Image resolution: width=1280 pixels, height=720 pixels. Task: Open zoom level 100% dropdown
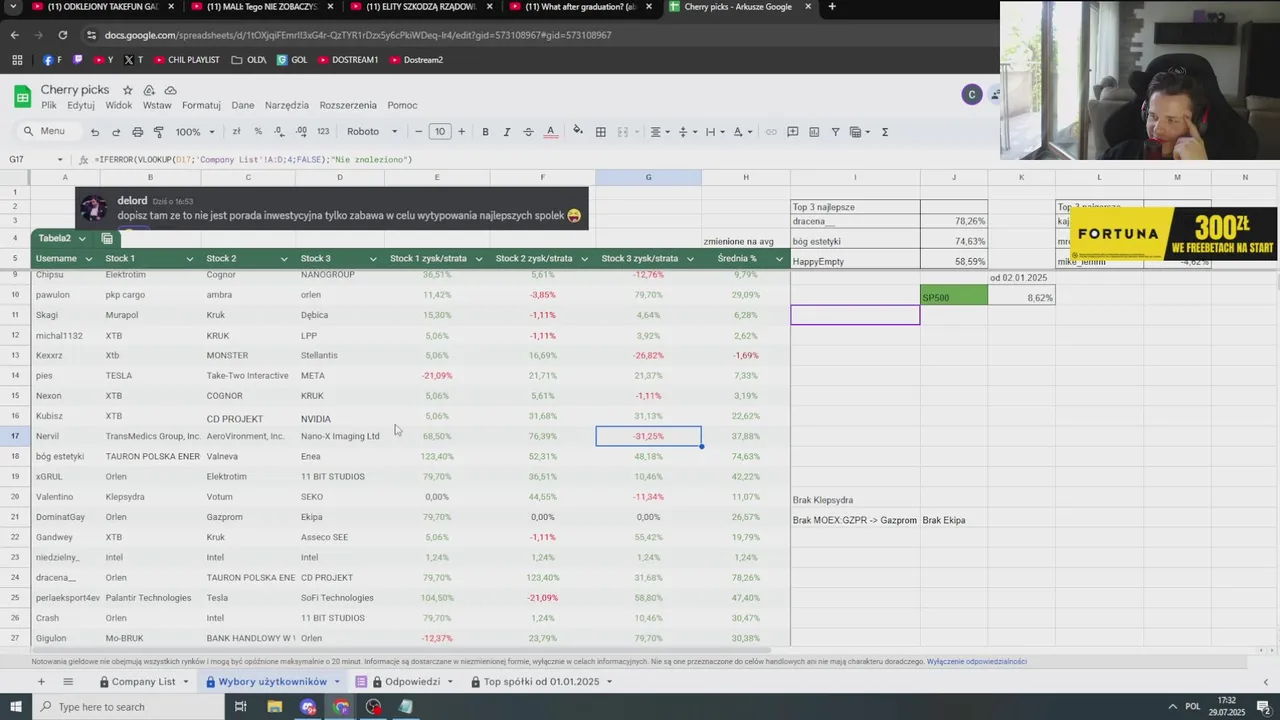click(195, 132)
